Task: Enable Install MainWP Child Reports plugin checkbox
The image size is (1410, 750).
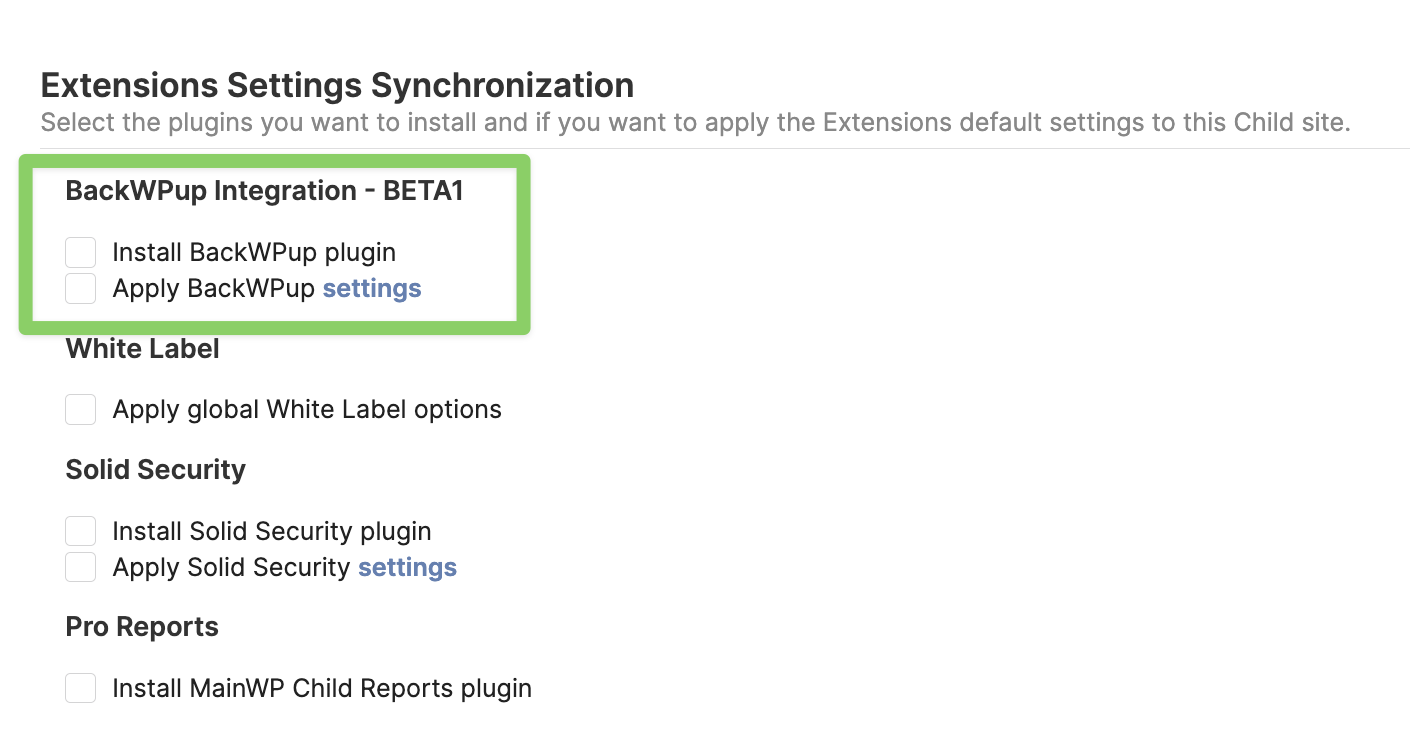Action: [80, 688]
